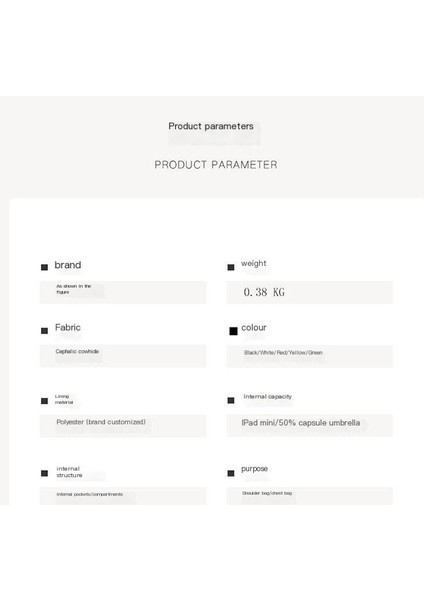Click the PRODUCT PARAMETER subtitle
424x600 pixels.
(x=216, y=165)
